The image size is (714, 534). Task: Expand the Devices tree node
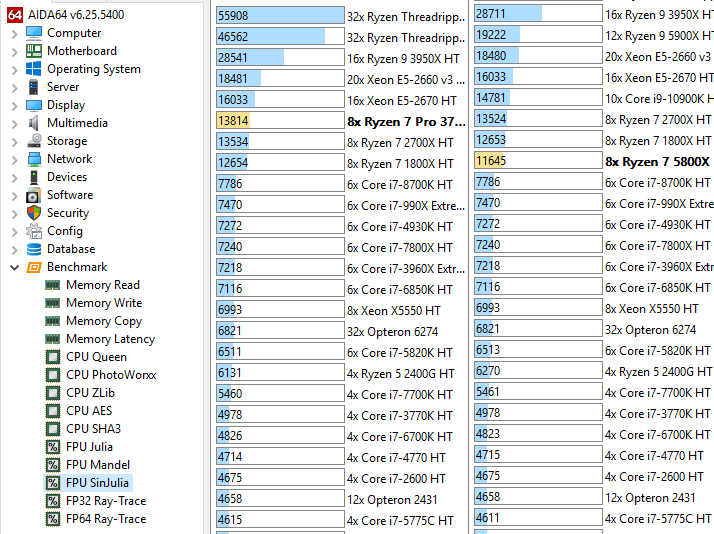click(x=15, y=178)
